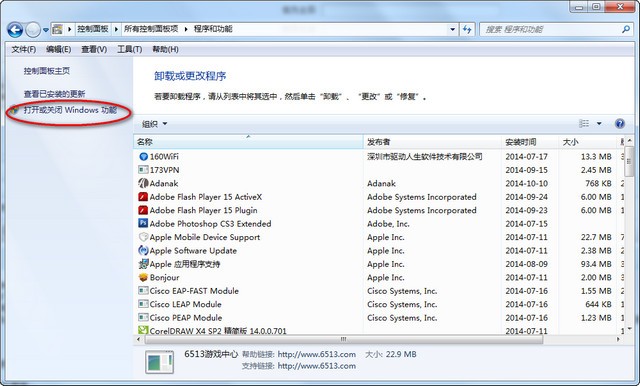Click the 2014-10-10 install date of Adanak
The image size is (640, 386).
click(527, 184)
